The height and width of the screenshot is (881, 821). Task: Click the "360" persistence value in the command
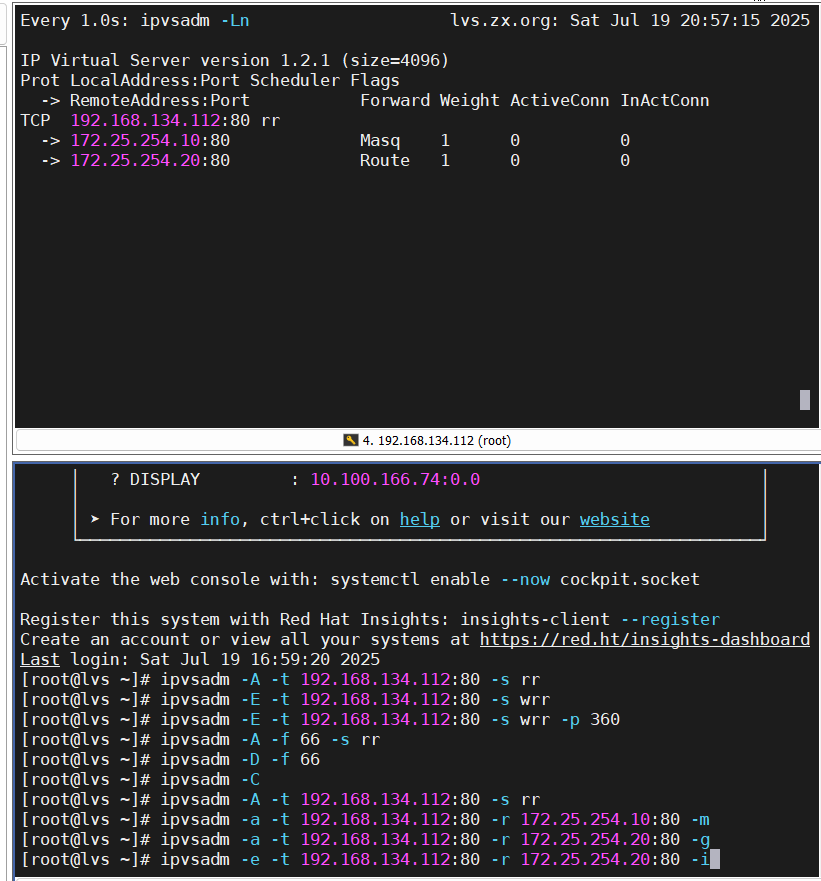605,719
